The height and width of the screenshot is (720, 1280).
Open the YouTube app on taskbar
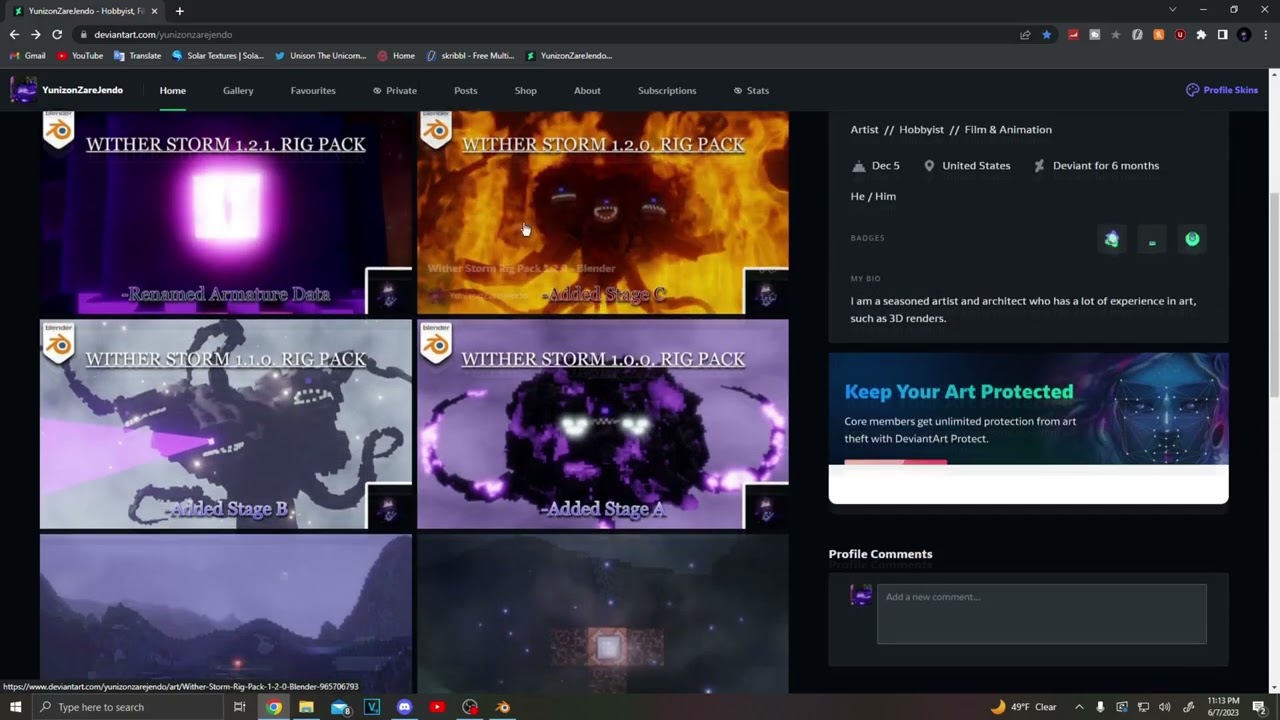[x=437, y=707]
